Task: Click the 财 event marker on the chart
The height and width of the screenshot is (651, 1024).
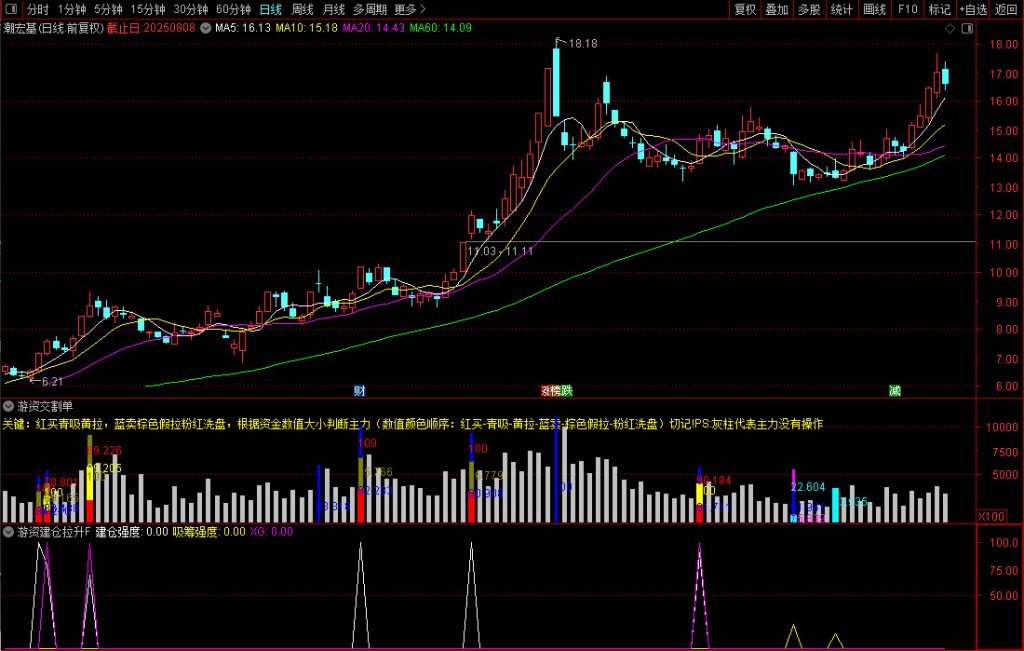Action: click(x=360, y=389)
